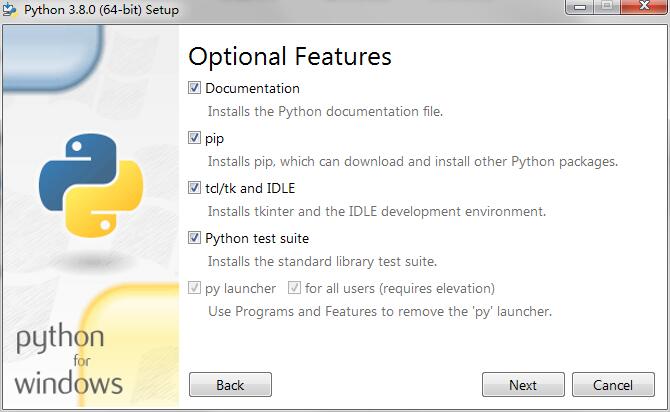Disable the tcl/tk and IDLE checkbox
The image size is (670, 412).
click(195, 188)
